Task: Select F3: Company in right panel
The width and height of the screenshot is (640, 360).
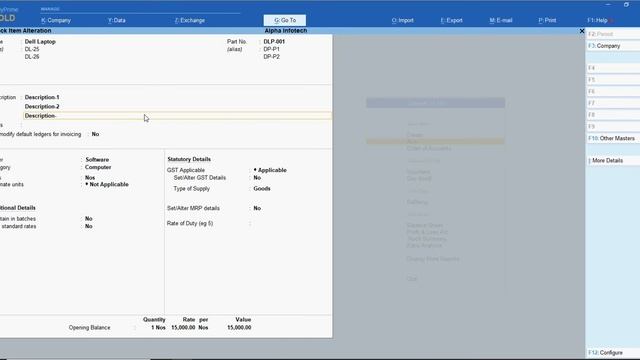Action: 613,46
